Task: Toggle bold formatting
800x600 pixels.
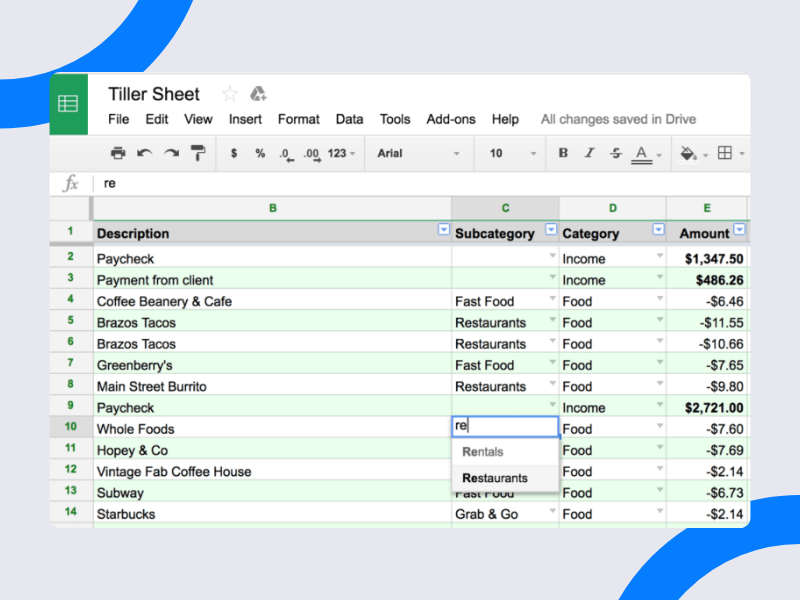Action: click(563, 153)
